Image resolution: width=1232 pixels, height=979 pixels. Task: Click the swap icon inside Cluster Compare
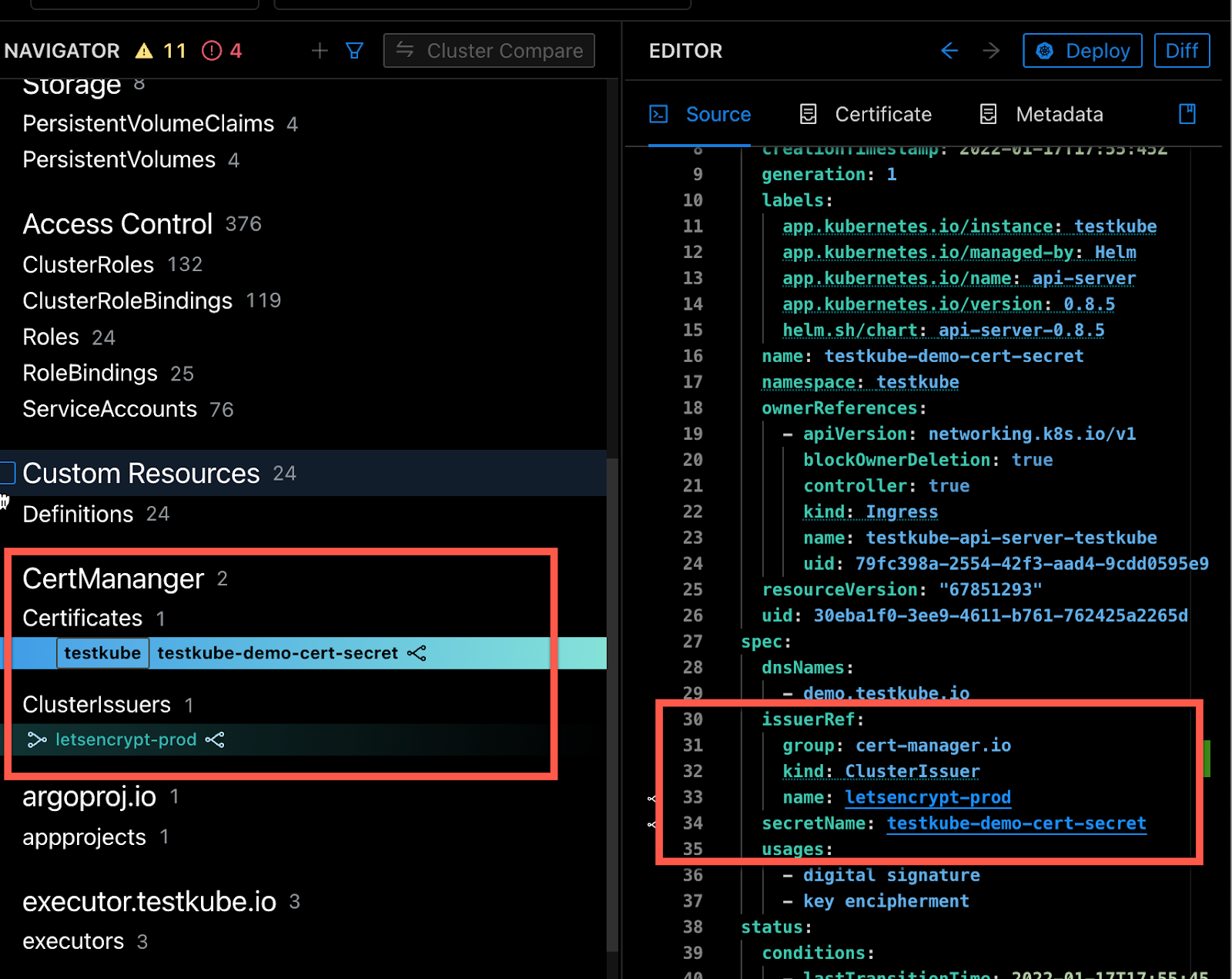coord(405,50)
